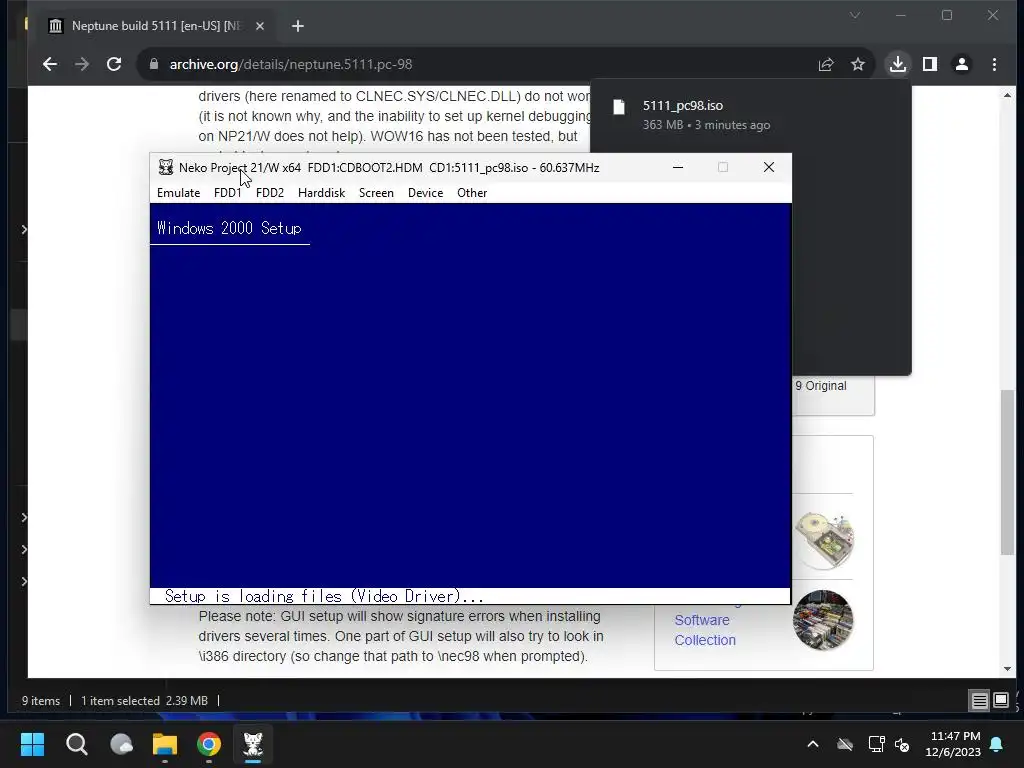Click '1 item selected 2.39 MB' status text
Image resolution: width=1024 pixels, height=768 pixels.
pyautogui.click(x=144, y=701)
